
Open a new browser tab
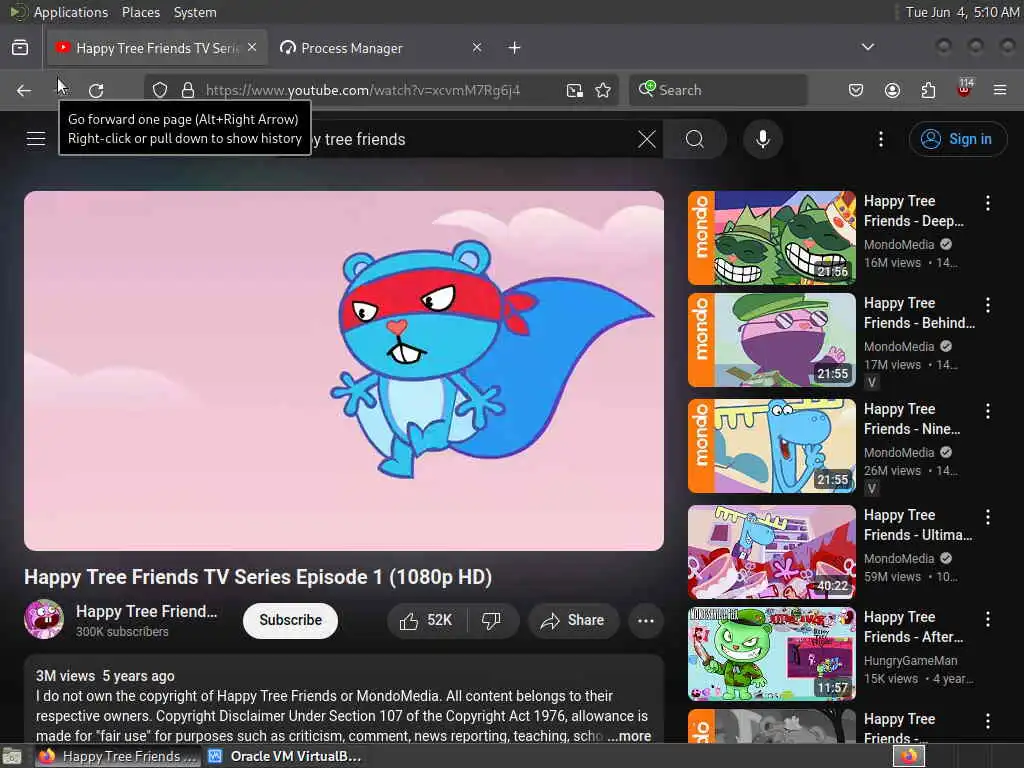515,48
